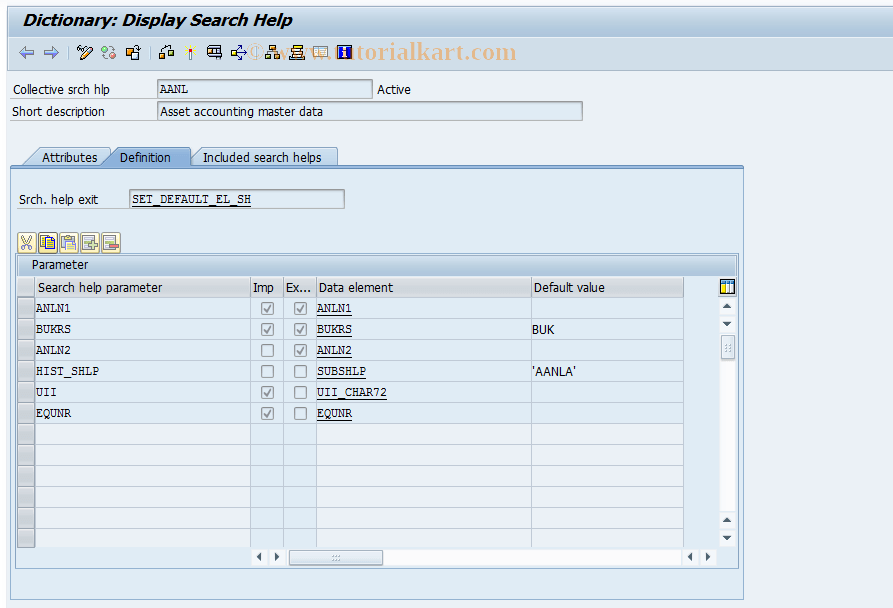Enable the Exp checkbox for UII
This screenshot has height=608, width=893.
tap(300, 392)
